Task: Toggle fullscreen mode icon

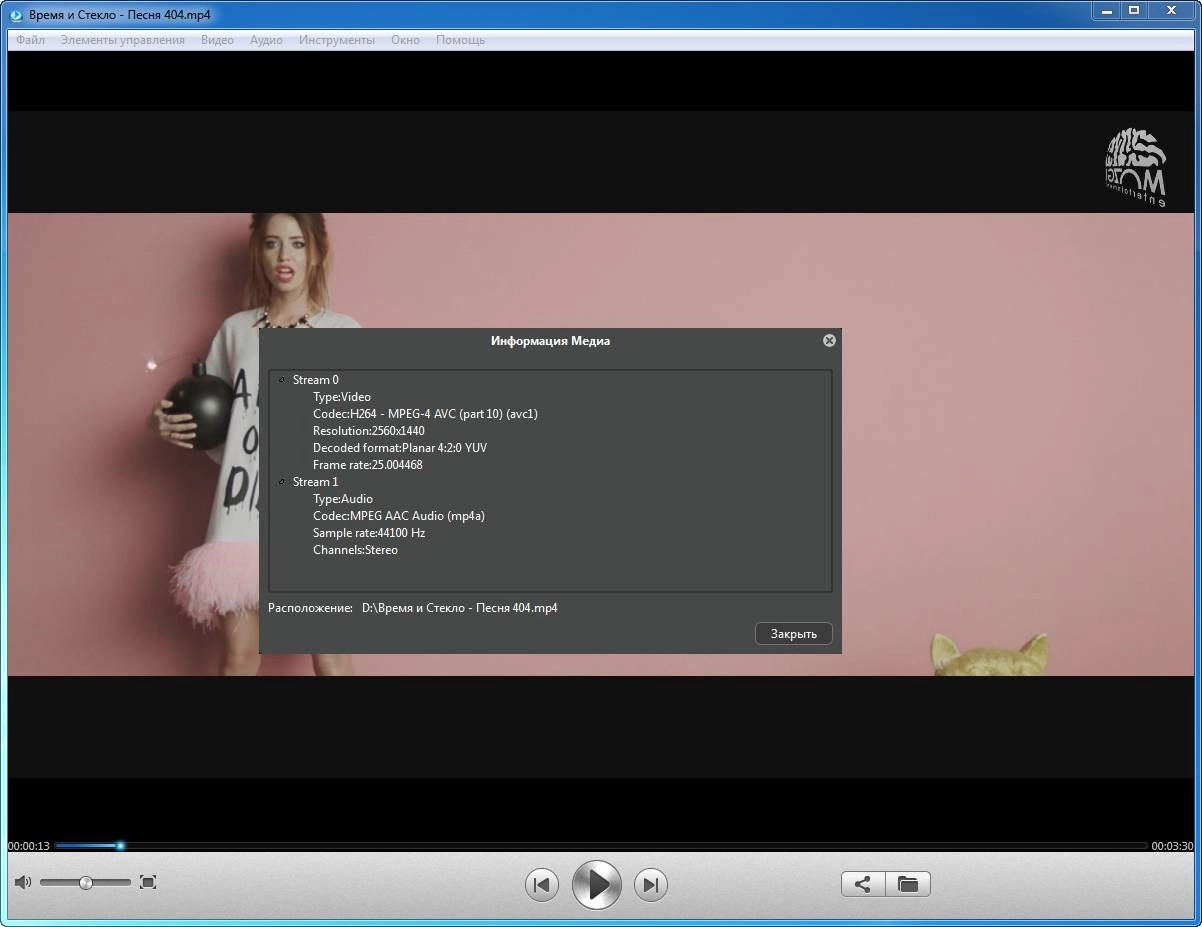Action: pos(148,882)
